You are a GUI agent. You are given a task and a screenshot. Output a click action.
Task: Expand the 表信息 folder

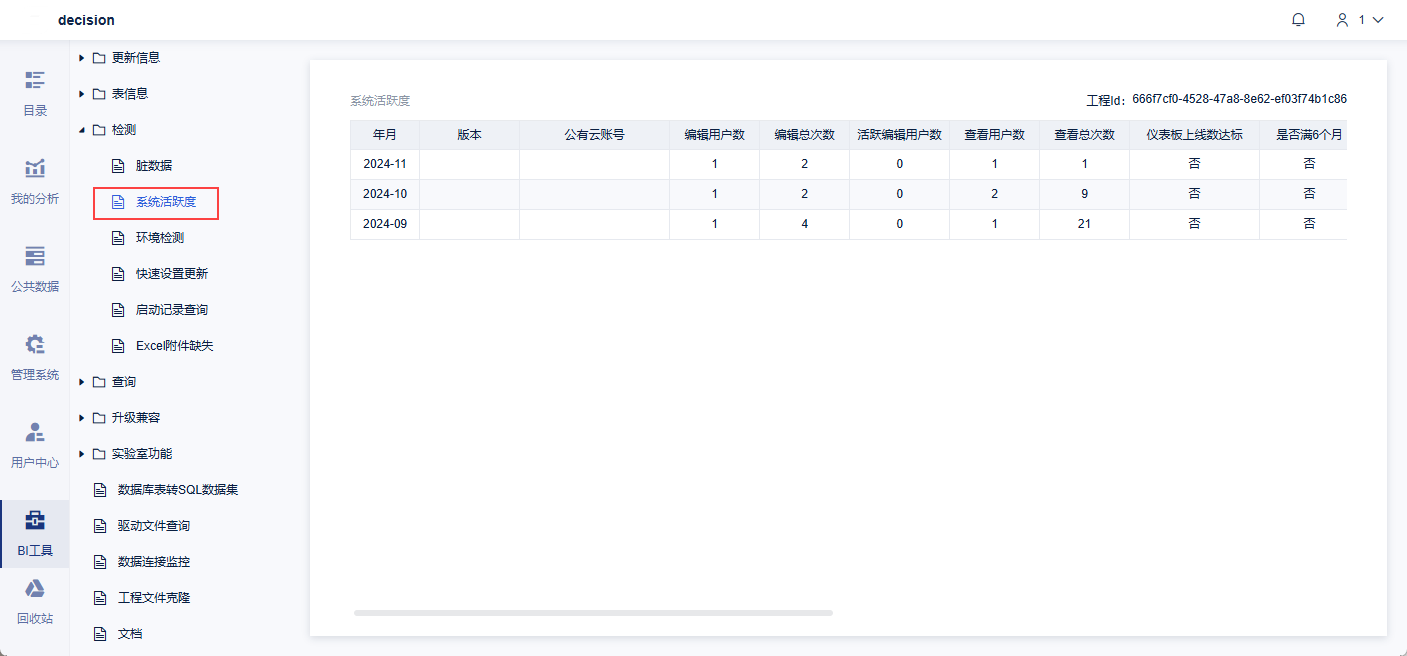(x=82, y=94)
